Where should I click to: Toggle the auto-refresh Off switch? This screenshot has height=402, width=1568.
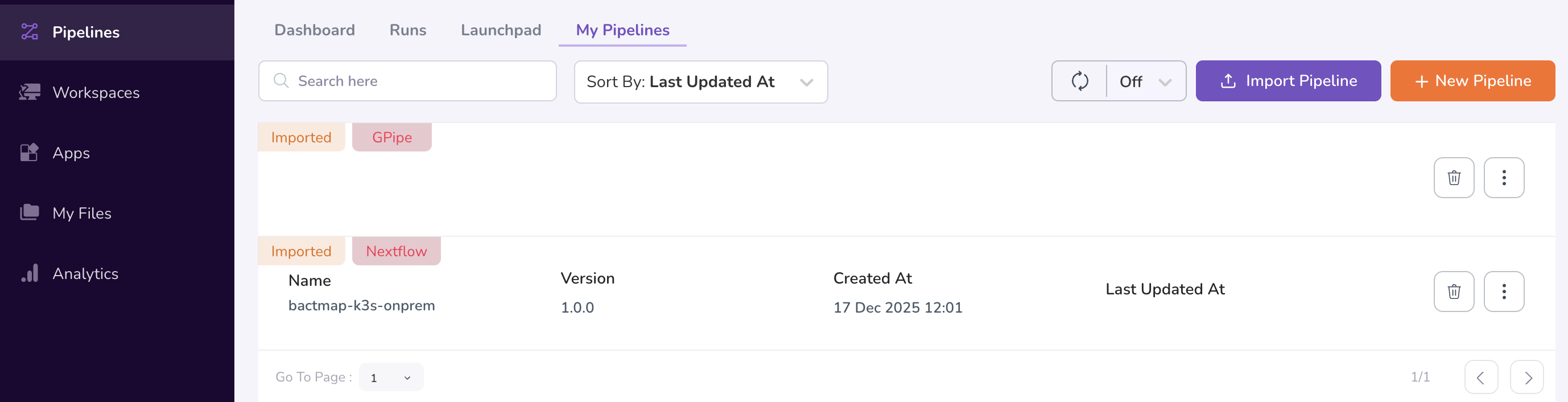coord(1130,80)
